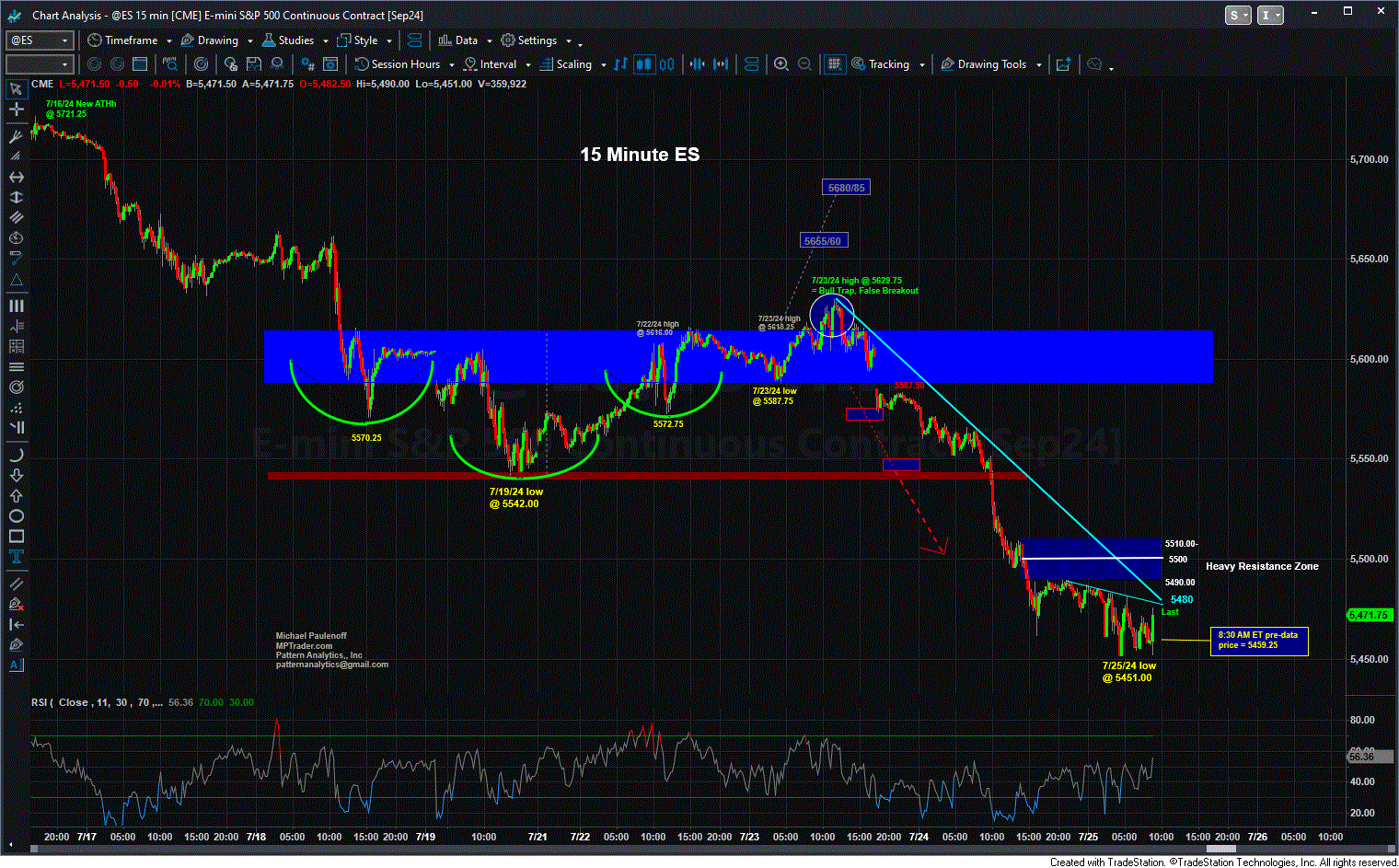Expand the Timeframe dropdown arrow
The height and width of the screenshot is (868, 1399).
coord(169,41)
